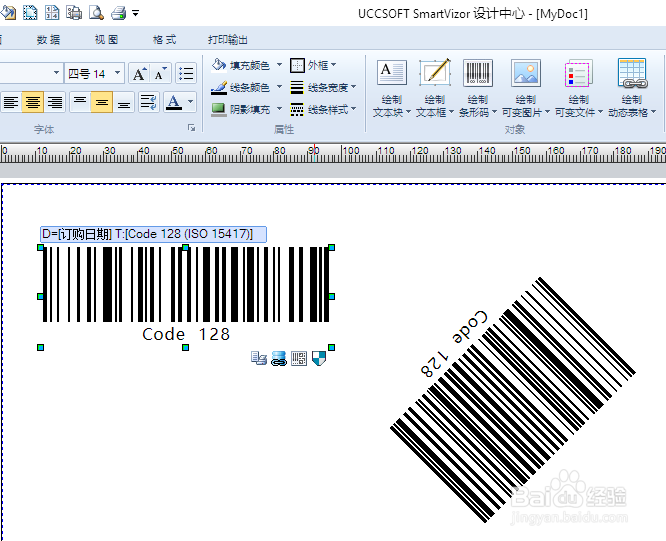666x541 pixels.
Task: Apply font color with A icon
Action: pyautogui.click(x=174, y=102)
